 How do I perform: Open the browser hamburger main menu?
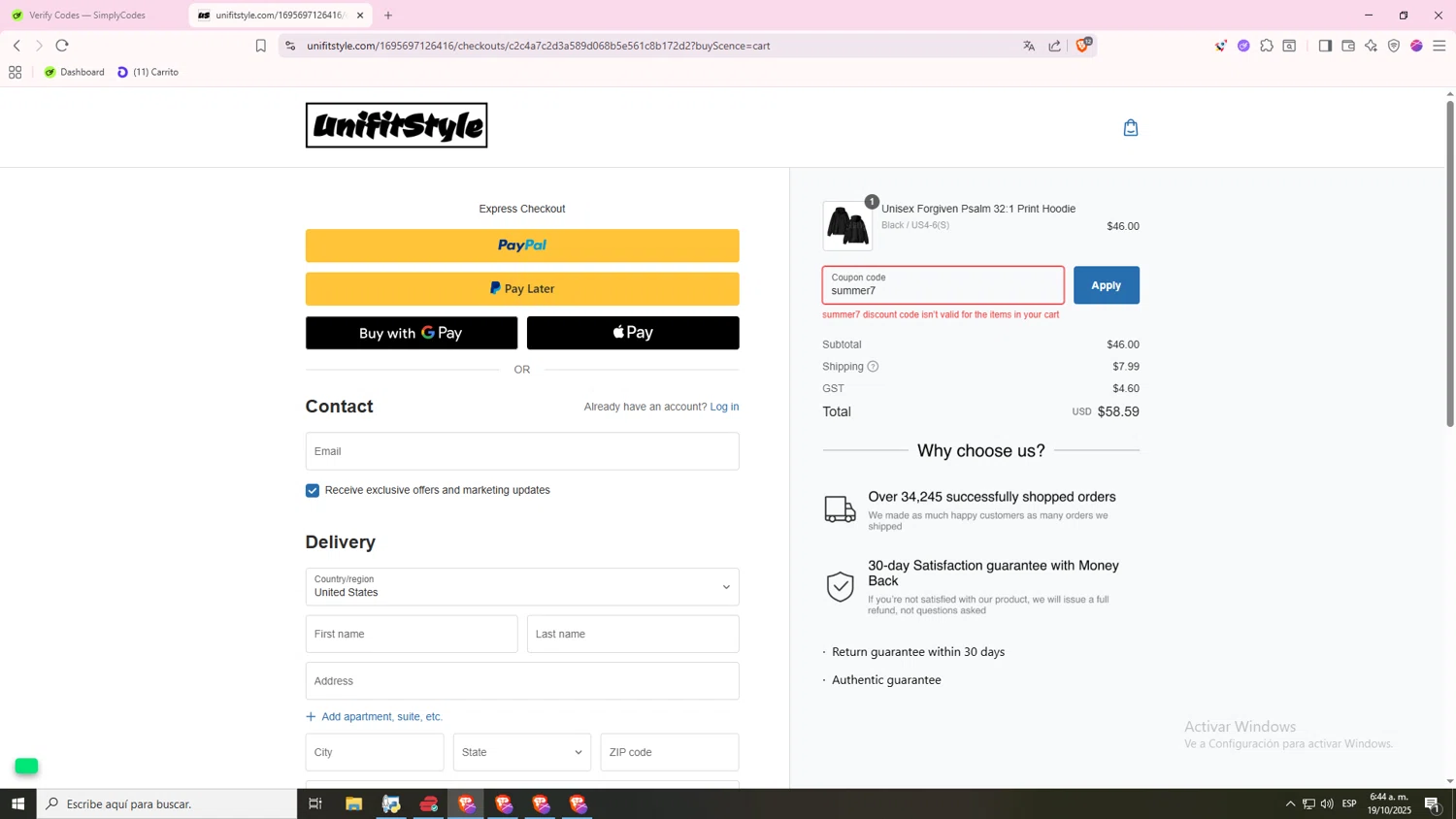(1439, 46)
